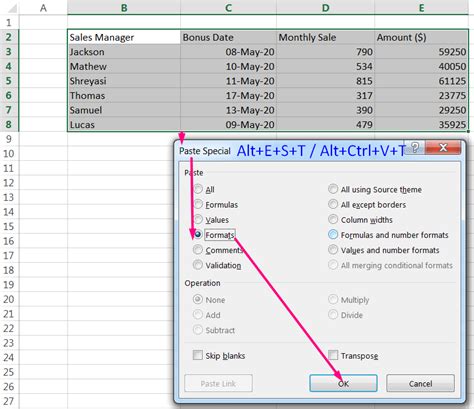Choose All except borders option

pos(333,204)
